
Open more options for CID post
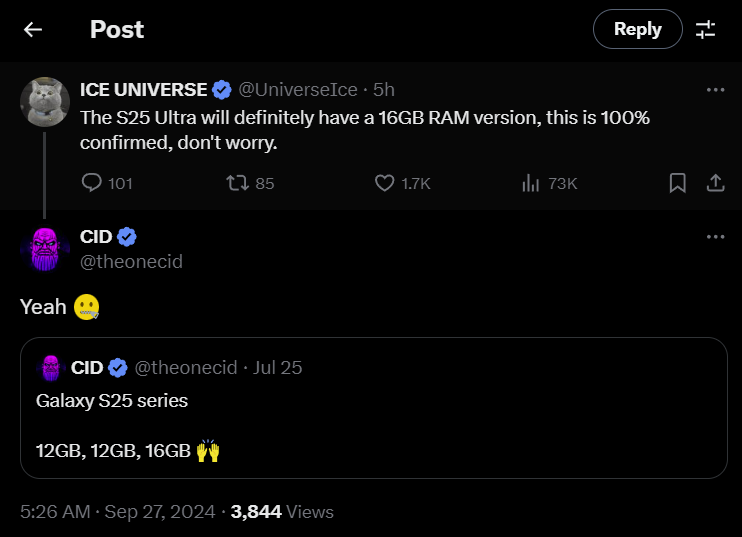(715, 237)
